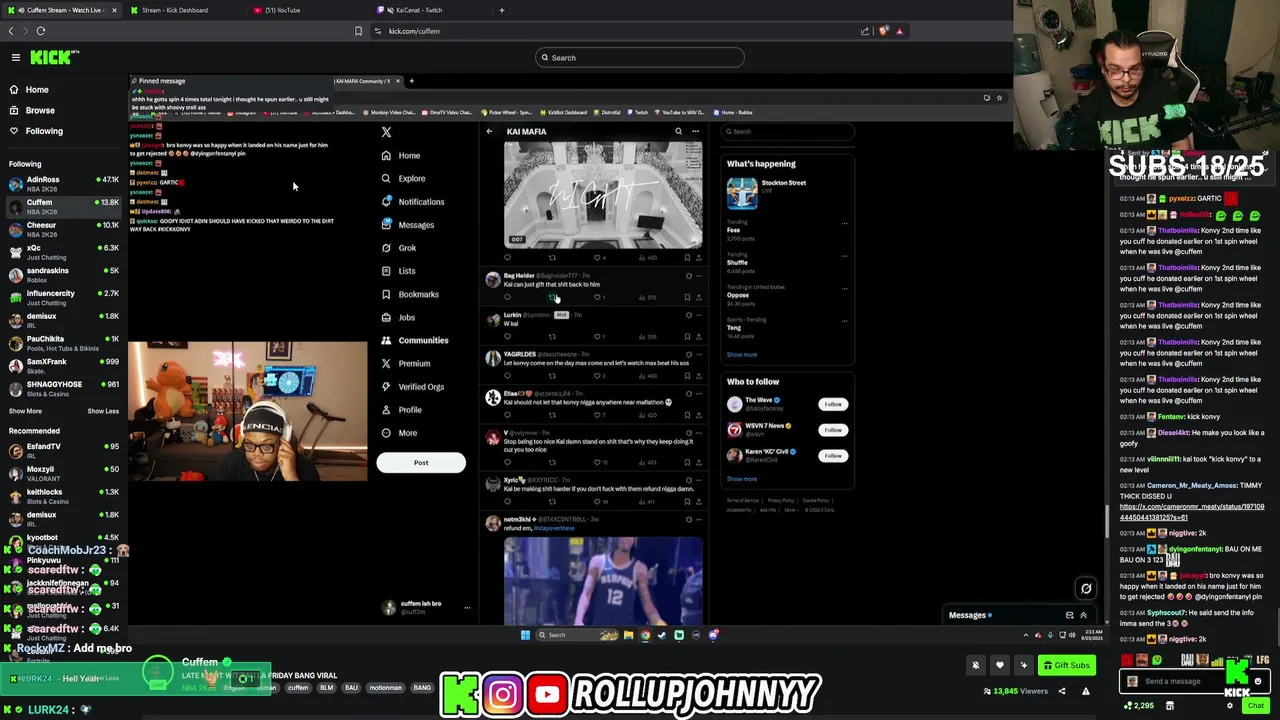Image resolution: width=1280 pixels, height=720 pixels.
Task: Open Cheesur channel in Following list
Action: (64, 230)
